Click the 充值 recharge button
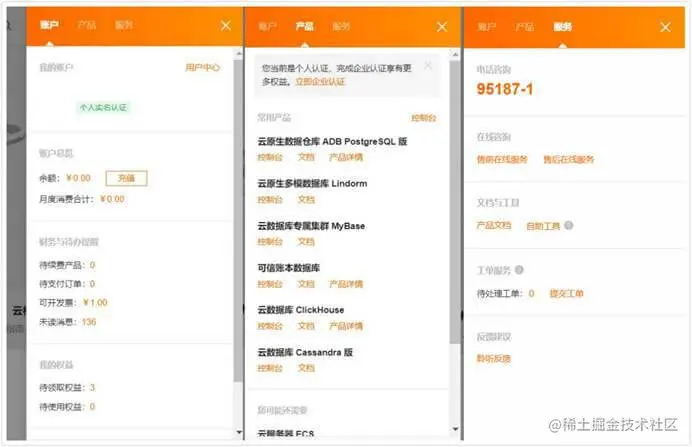This screenshot has height=447, width=692. tap(126, 178)
